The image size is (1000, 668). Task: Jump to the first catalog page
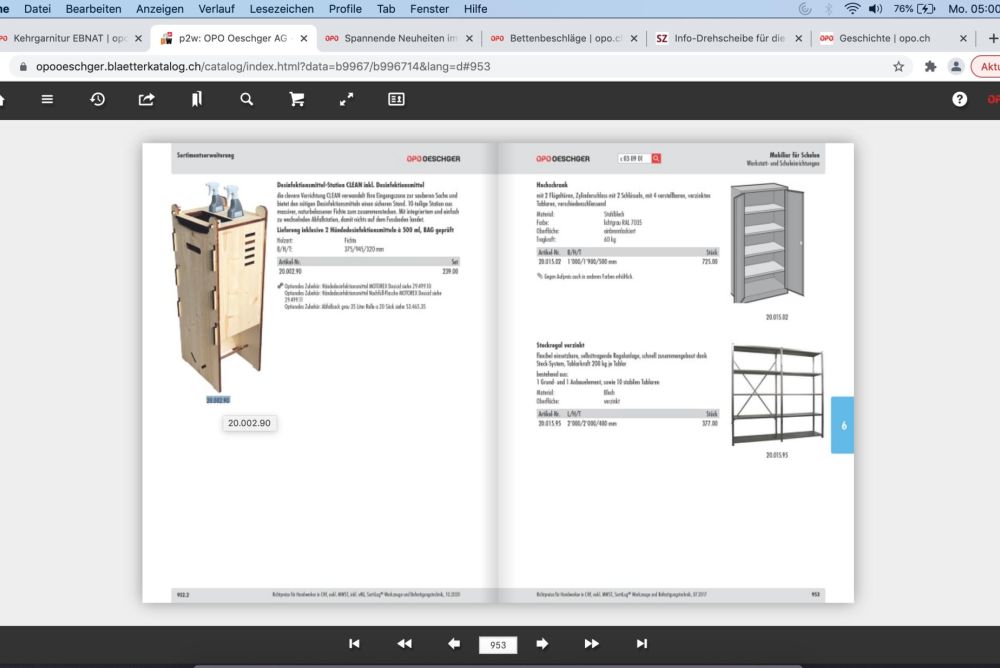click(354, 644)
